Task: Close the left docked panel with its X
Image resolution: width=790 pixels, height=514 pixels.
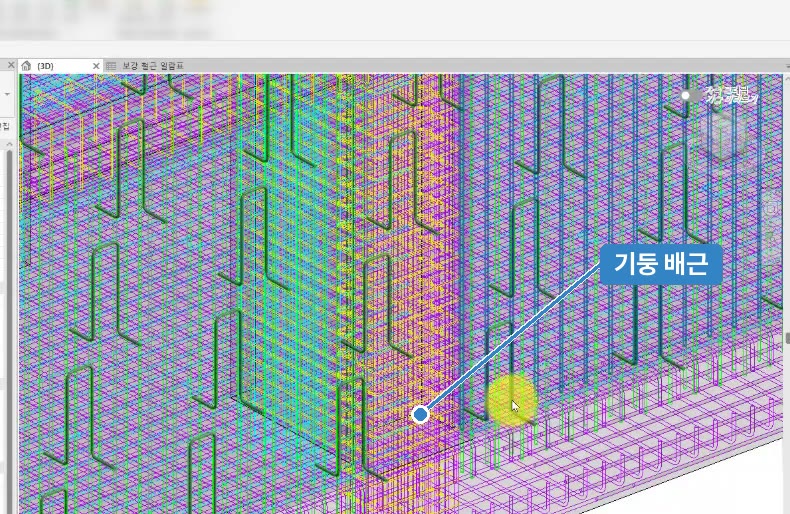Action: (x=11, y=65)
